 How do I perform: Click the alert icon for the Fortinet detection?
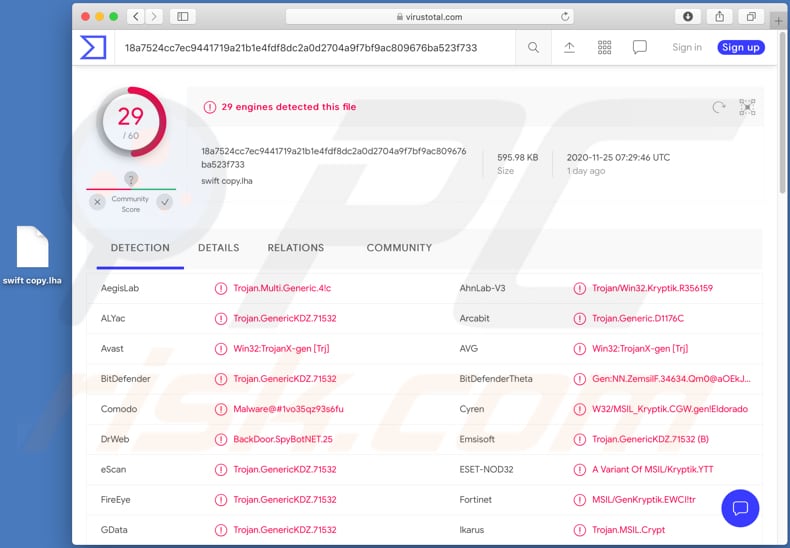tap(579, 500)
